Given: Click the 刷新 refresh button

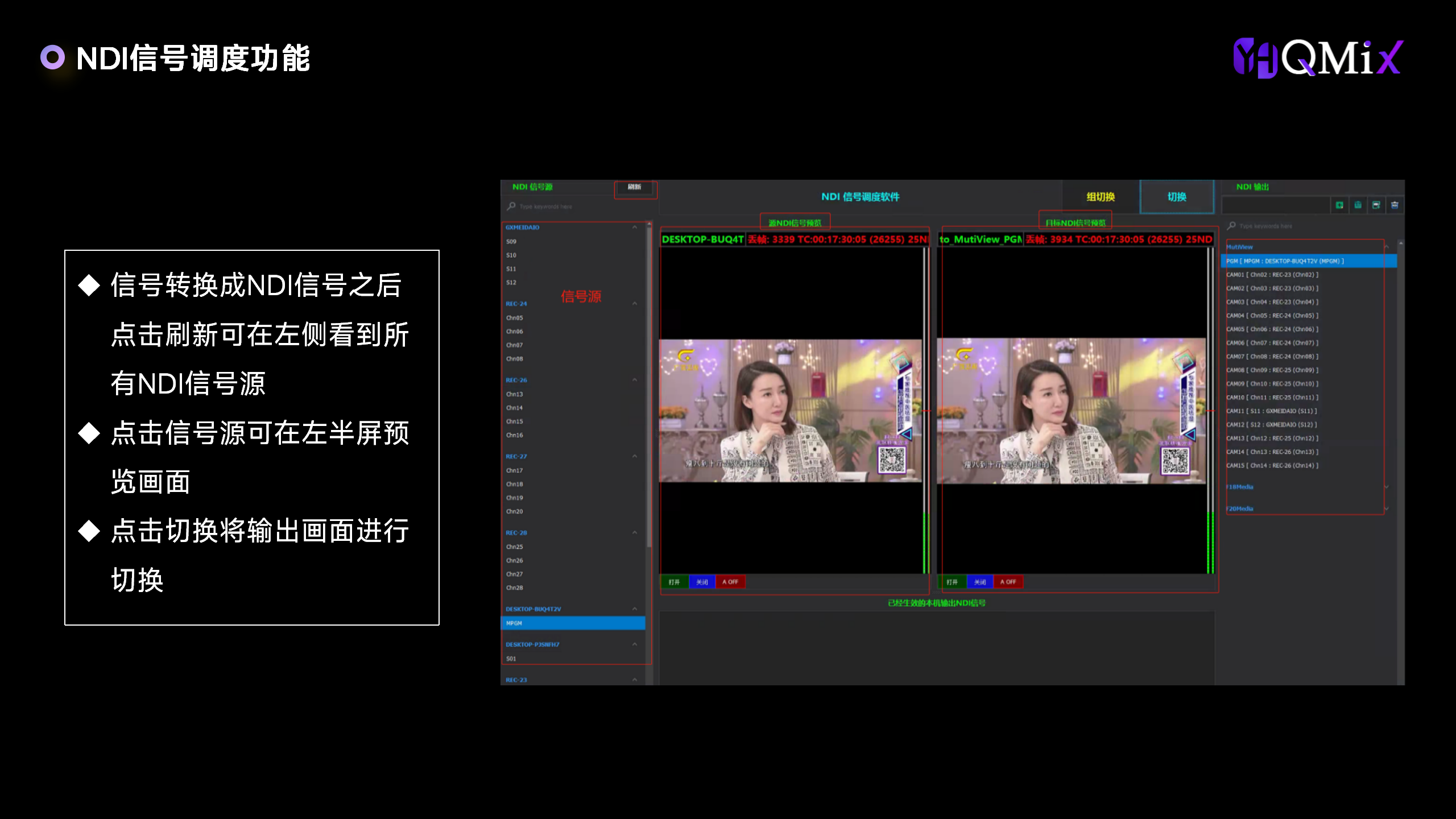Looking at the screenshot, I should tap(635, 187).
